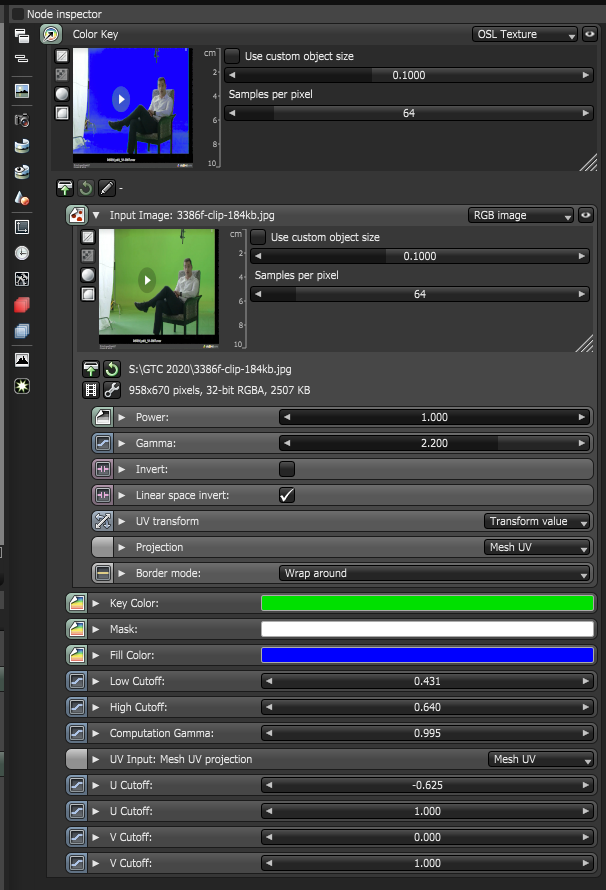Open the visible environment icon with eye
The height and width of the screenshot is (890, 606).
tap(22, 171)
